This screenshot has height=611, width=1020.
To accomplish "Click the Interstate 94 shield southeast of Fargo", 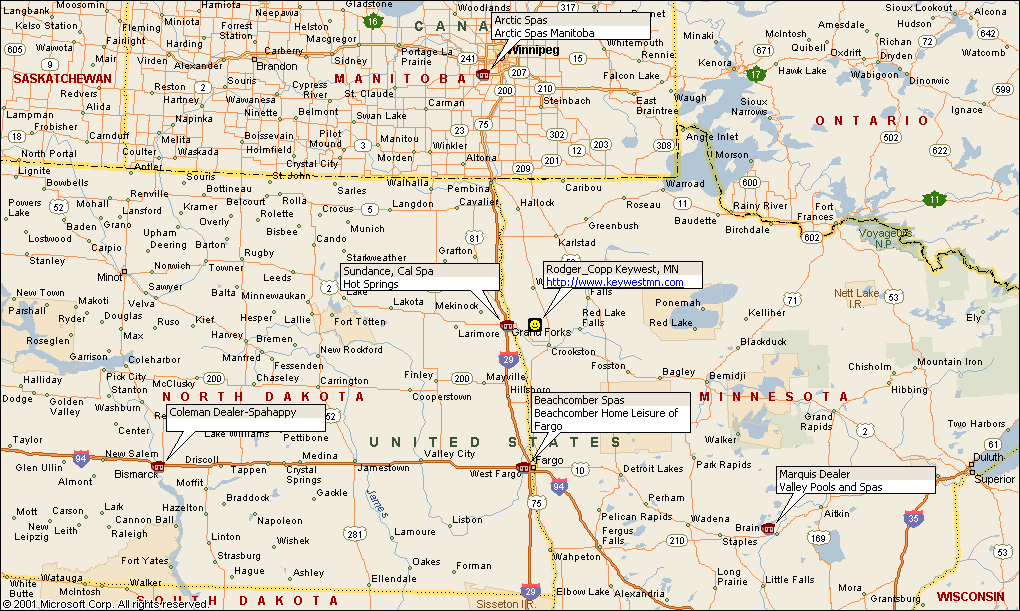I will tap(559, 485).
